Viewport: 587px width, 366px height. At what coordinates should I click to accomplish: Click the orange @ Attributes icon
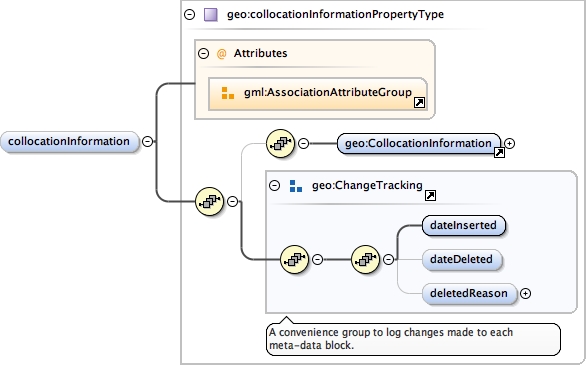[x=221, y=54]
